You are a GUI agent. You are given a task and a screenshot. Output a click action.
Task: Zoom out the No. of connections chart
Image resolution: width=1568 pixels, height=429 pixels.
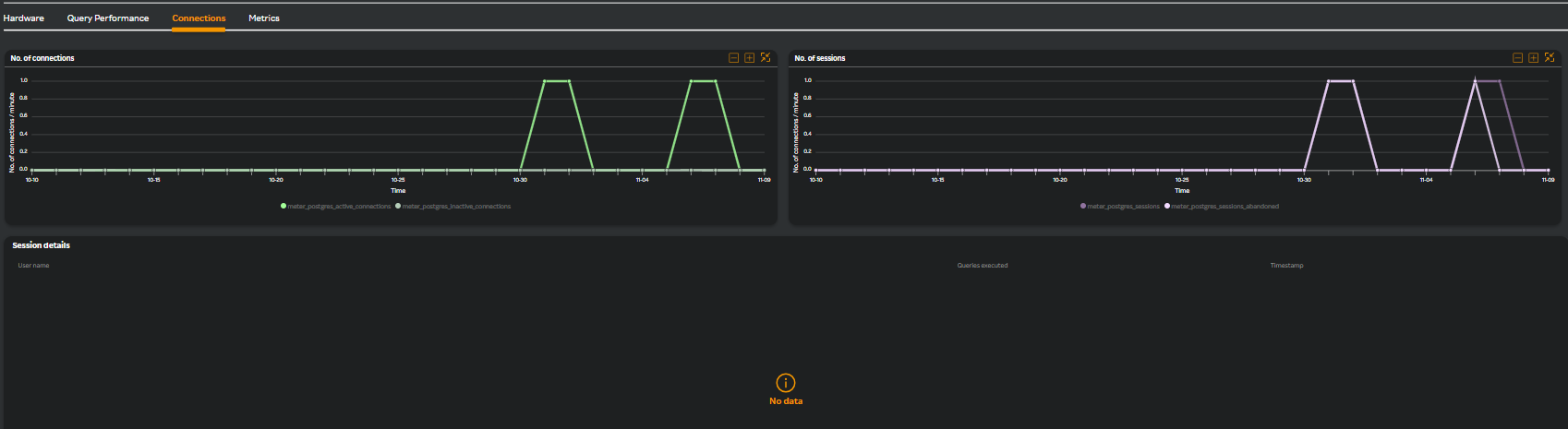733,58
